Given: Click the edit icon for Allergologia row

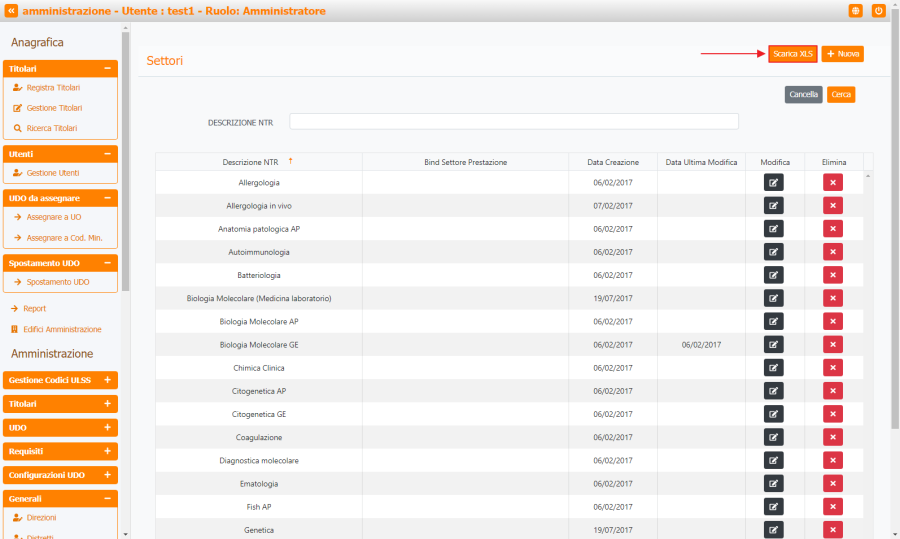Looking at the screenshot, I should coord(774,182).
